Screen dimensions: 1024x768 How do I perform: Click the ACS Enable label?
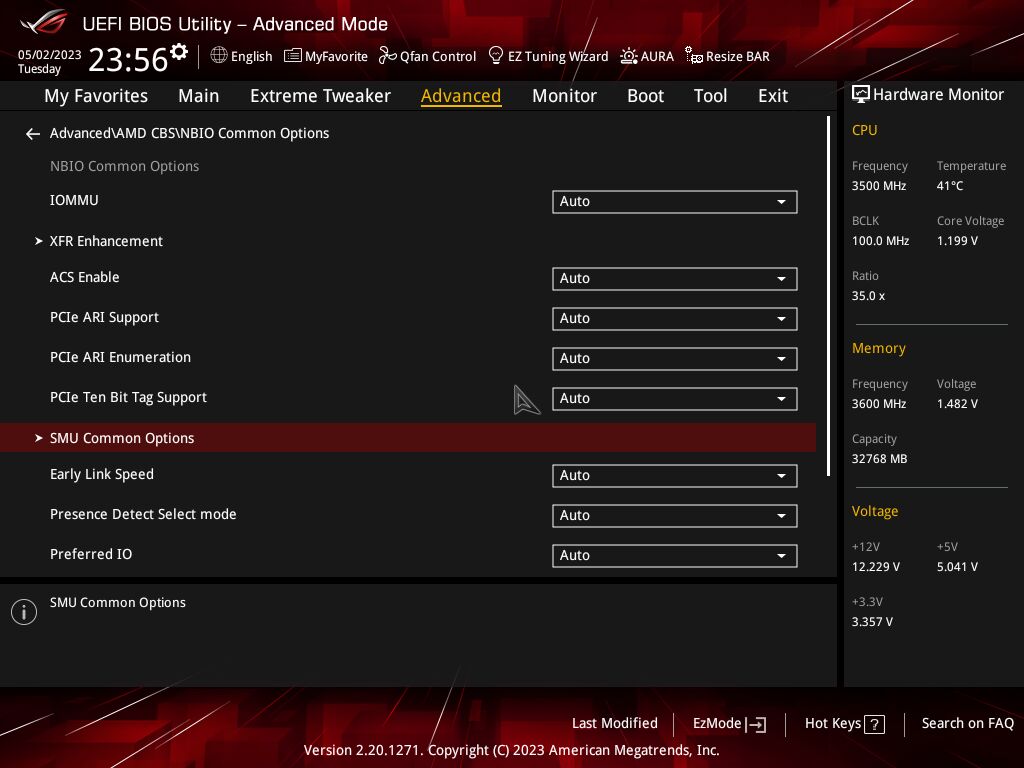(x=85, y=278)
